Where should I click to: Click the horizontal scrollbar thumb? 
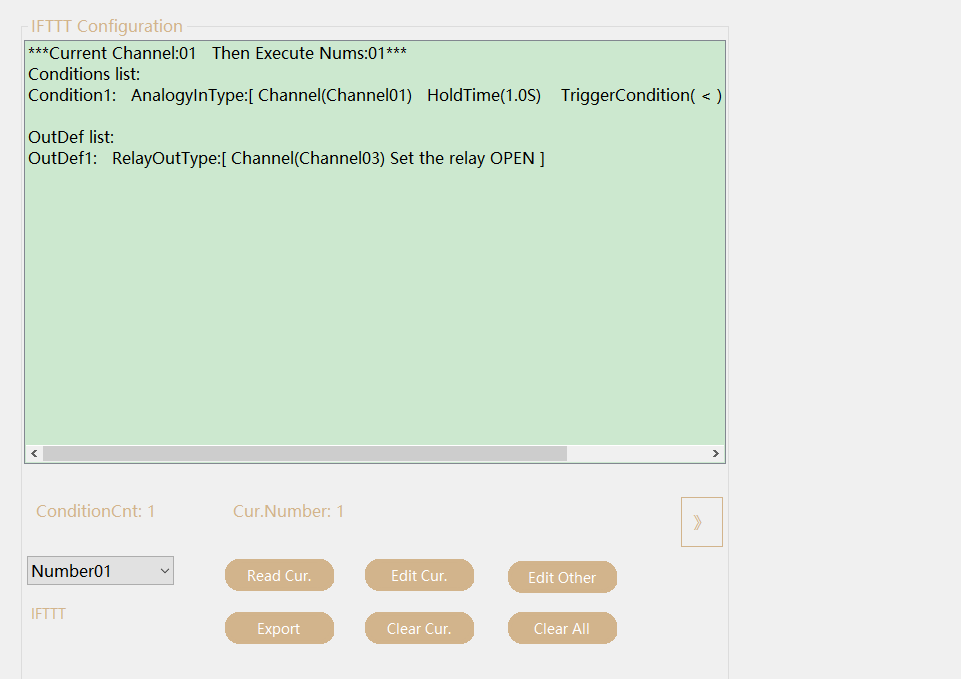[304, 454]
